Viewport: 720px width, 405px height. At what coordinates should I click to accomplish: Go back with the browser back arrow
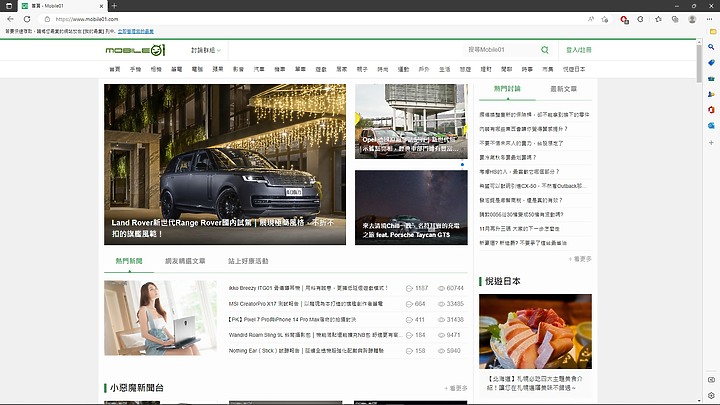tap(10, 19)
